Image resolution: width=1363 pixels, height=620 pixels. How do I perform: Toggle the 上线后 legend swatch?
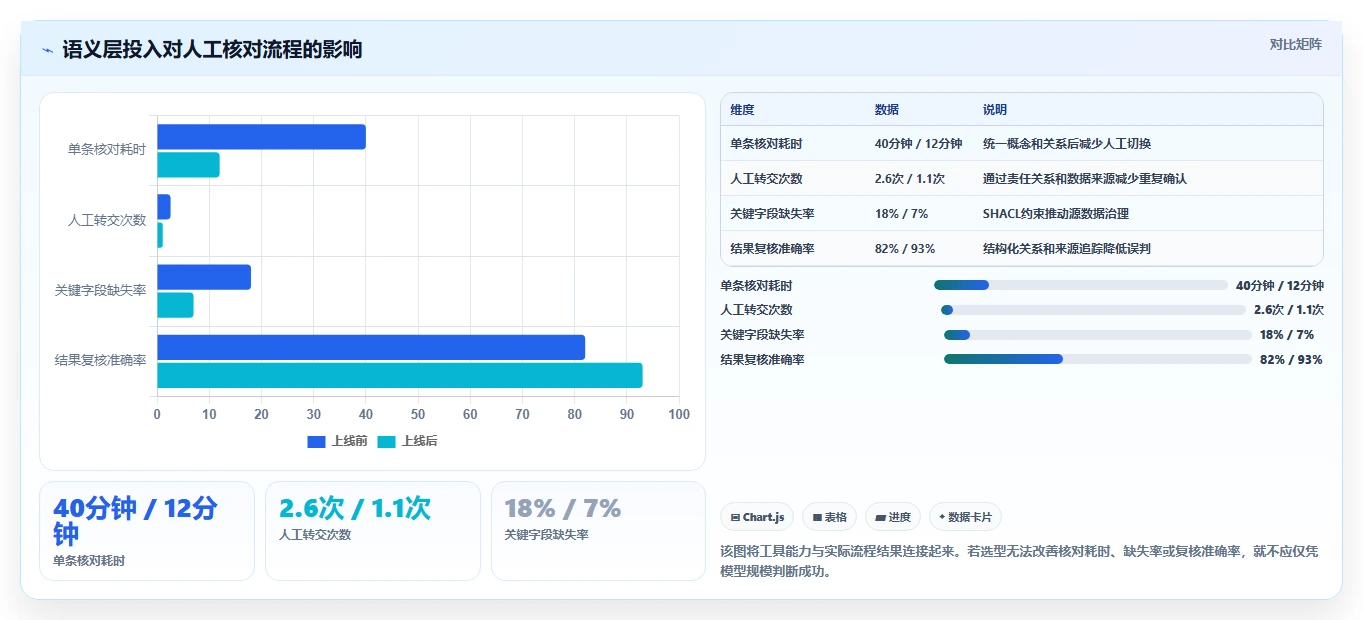click(386, 441)
